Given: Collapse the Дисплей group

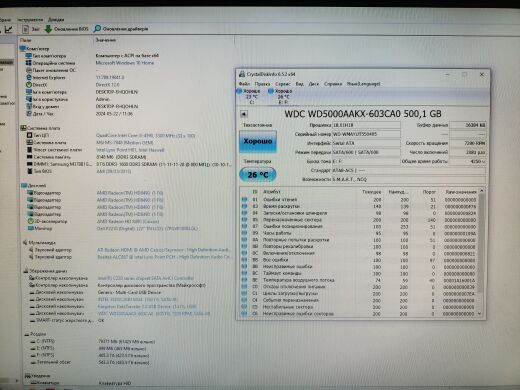Looking at the screenshot, I should tap(24, 185).
